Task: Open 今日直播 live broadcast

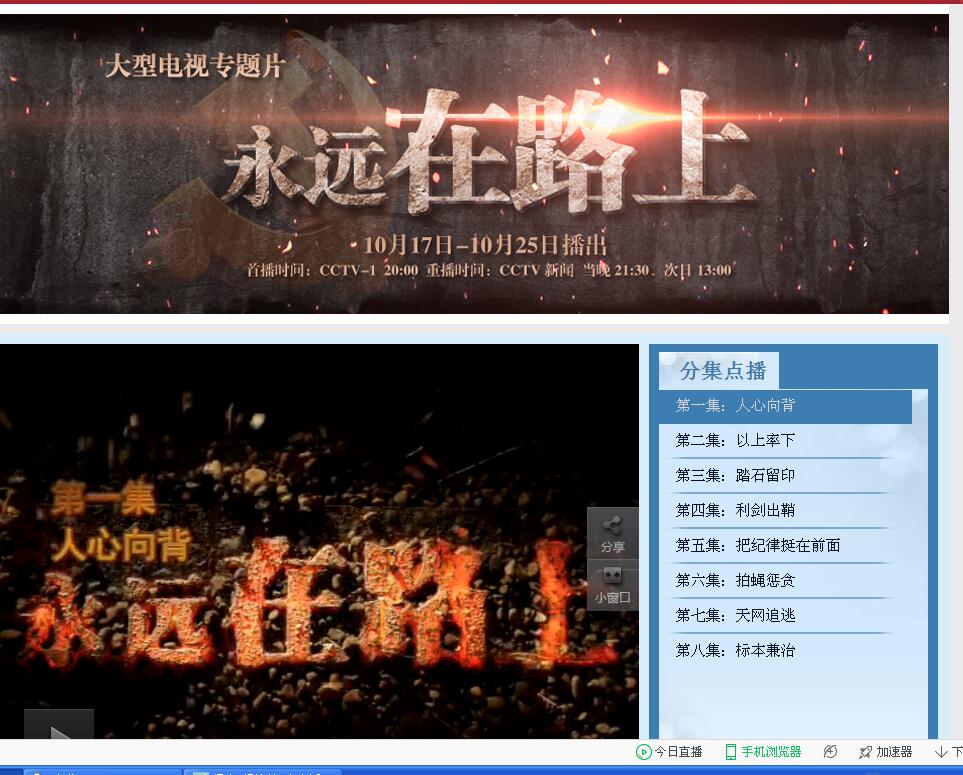Action: [669, 752]
